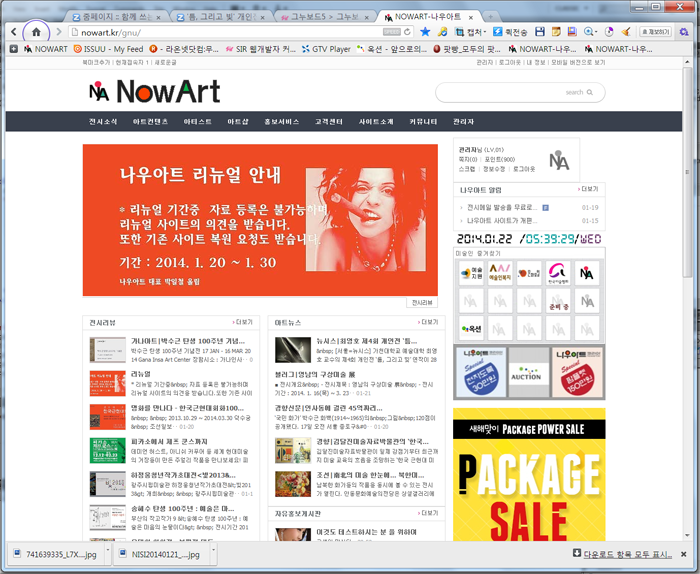Click the download-all arrow icon
700x574 pixels.
577,553
